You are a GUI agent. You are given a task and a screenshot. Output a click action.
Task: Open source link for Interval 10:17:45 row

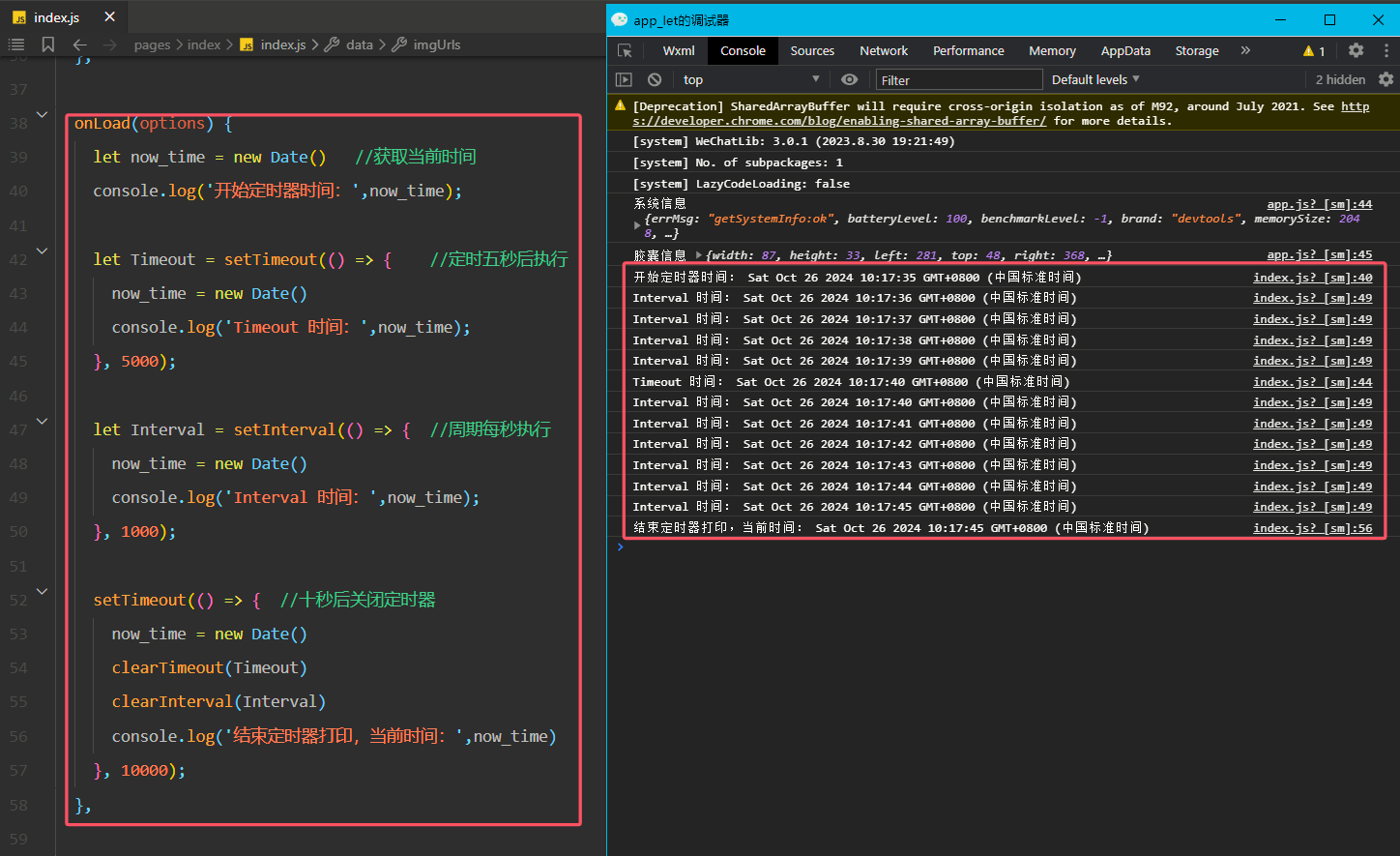[1312, 506]
